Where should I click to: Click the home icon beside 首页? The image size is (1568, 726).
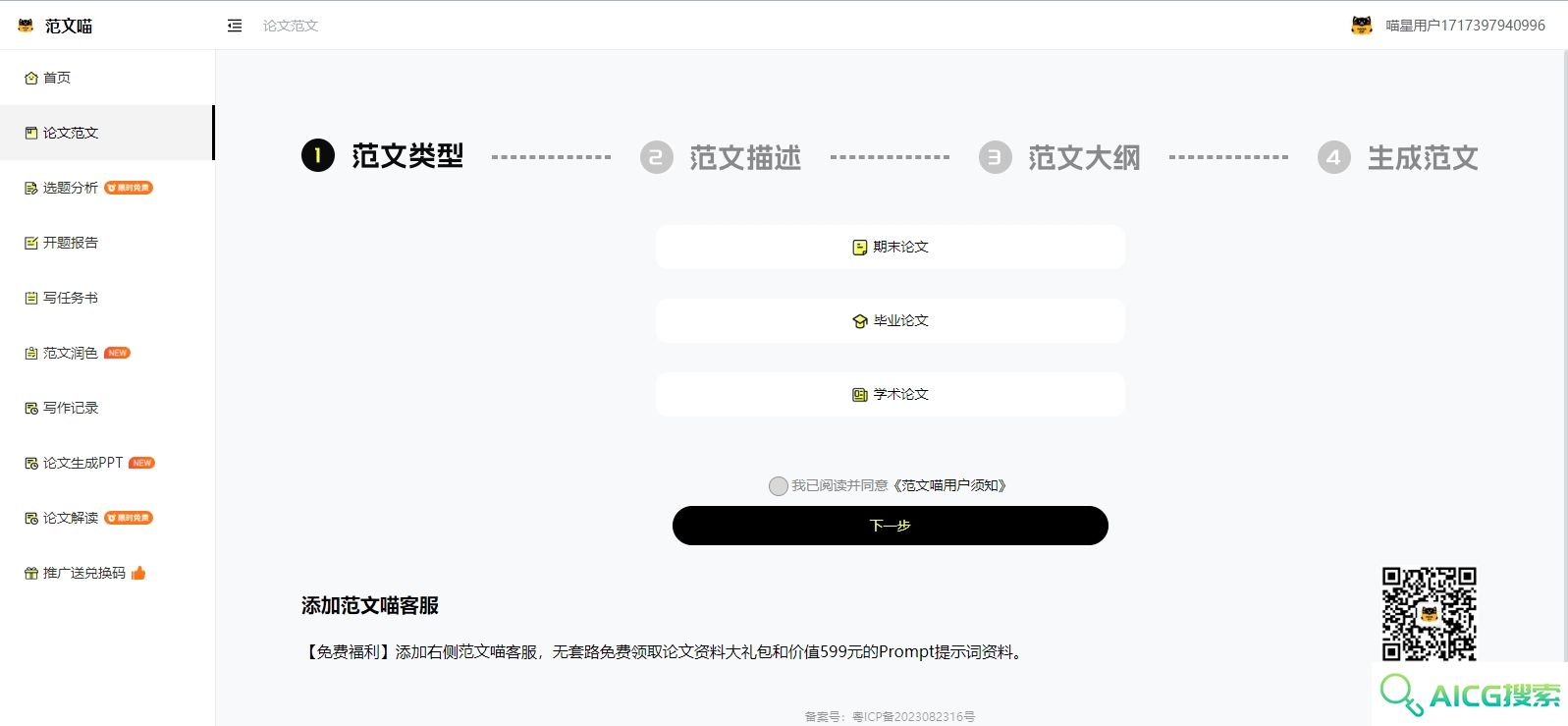tap(31, 78)
